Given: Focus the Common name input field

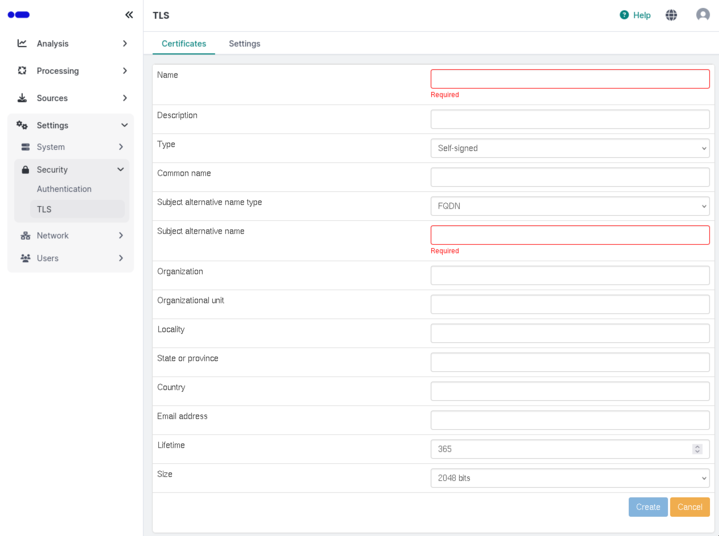Looking at the screenshot, I should tap(570, 177).
